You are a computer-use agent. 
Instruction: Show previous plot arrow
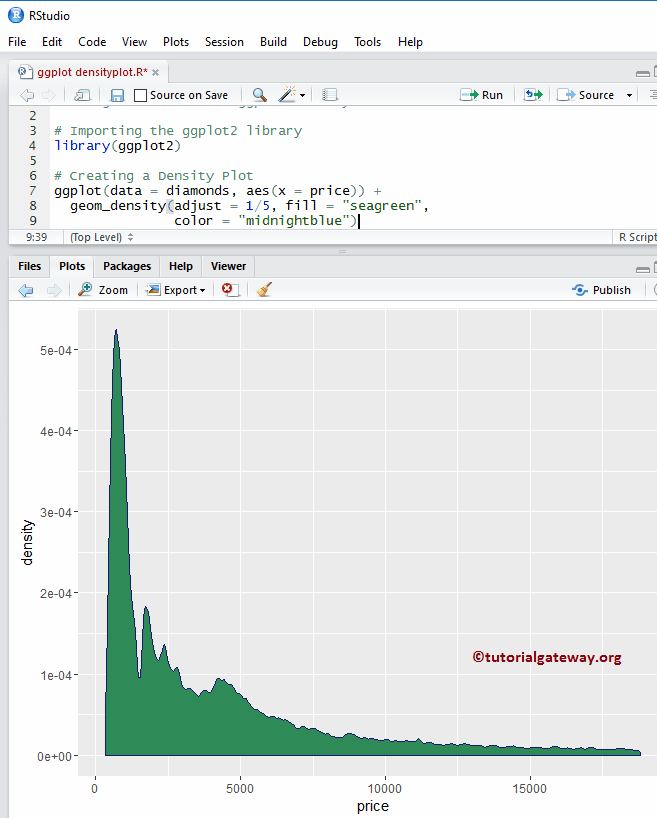click(26, 290)
